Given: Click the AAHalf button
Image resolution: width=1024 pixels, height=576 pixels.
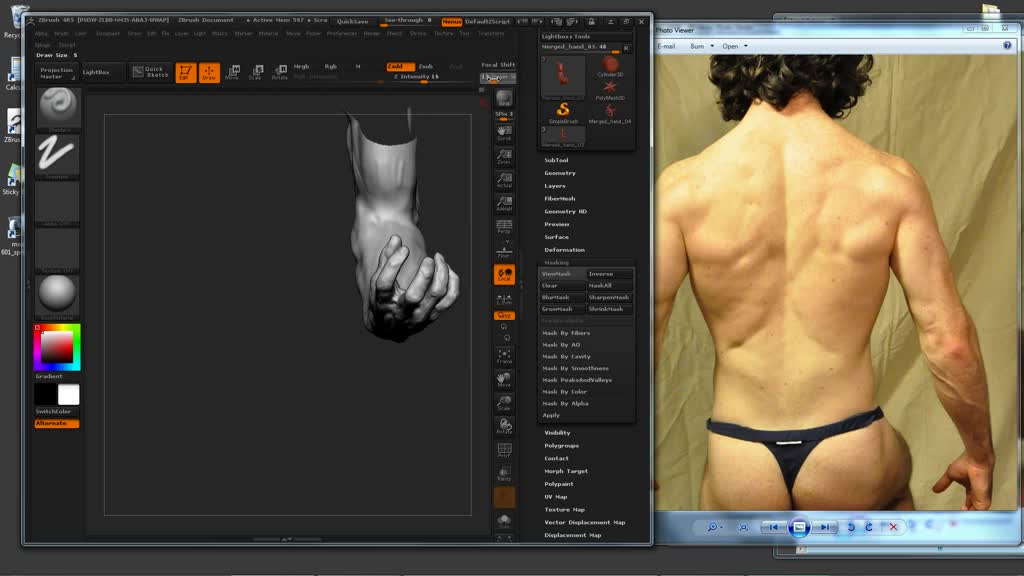Looking at the screenshot, I should coord(504,203).
